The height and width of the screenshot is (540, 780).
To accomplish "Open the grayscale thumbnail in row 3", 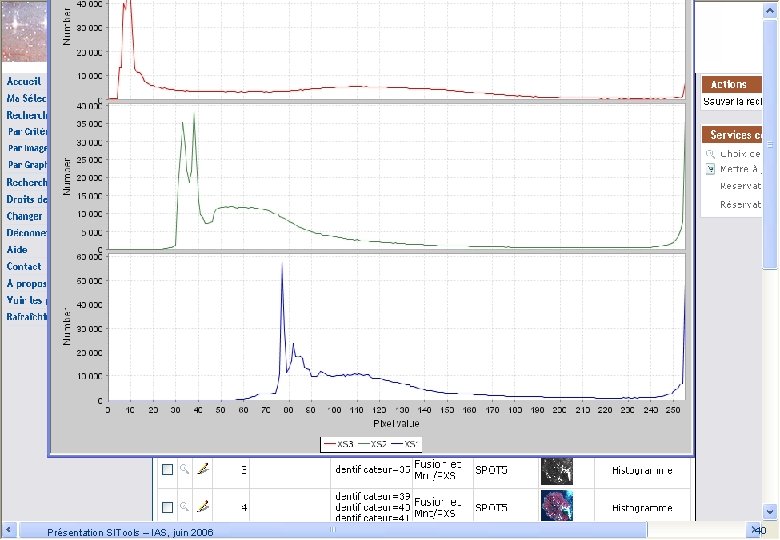I will point(557,471).
